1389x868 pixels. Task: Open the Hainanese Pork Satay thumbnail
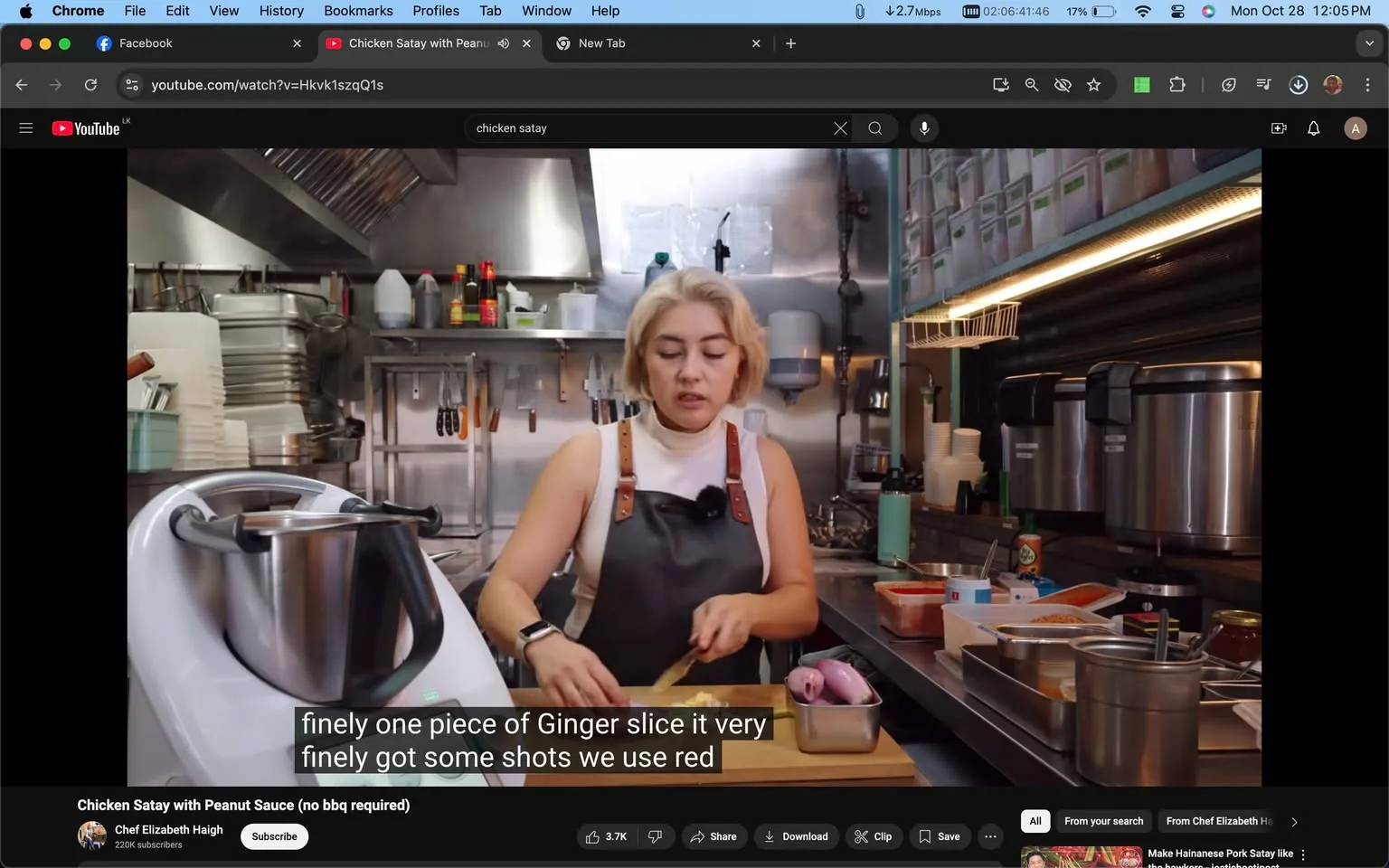[x=1081, y=856]
